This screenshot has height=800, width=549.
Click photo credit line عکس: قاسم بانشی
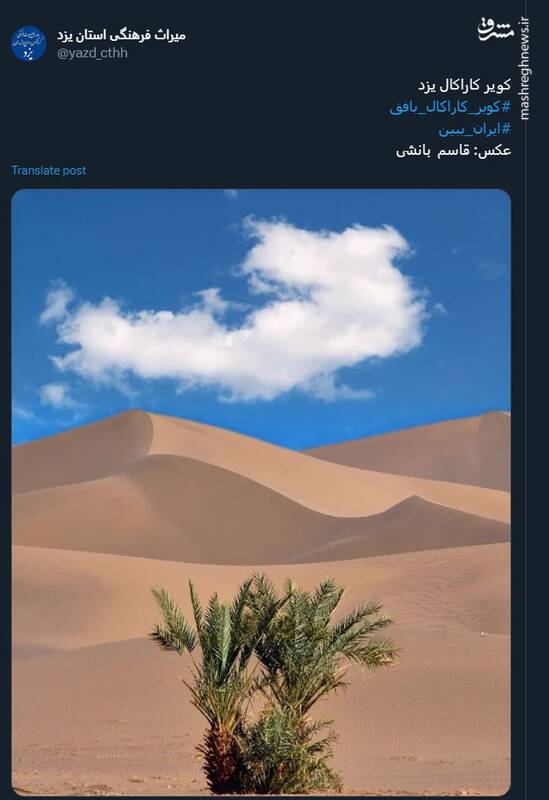pyautogui.click(x=454, y=151)
